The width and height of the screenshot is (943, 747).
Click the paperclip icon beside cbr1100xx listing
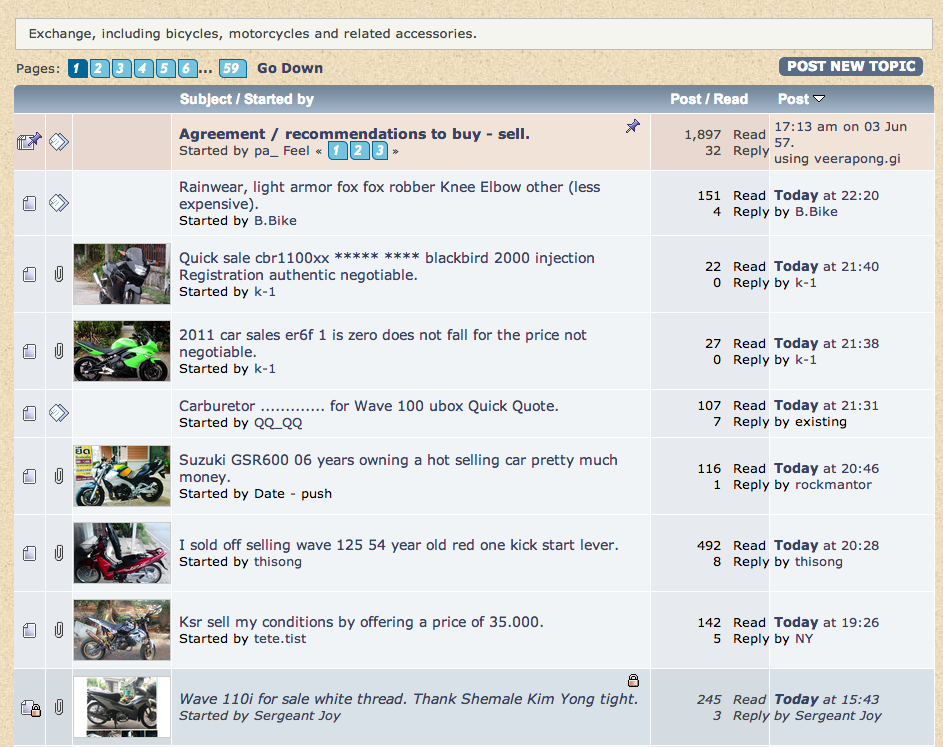click(x=59, y=274)
